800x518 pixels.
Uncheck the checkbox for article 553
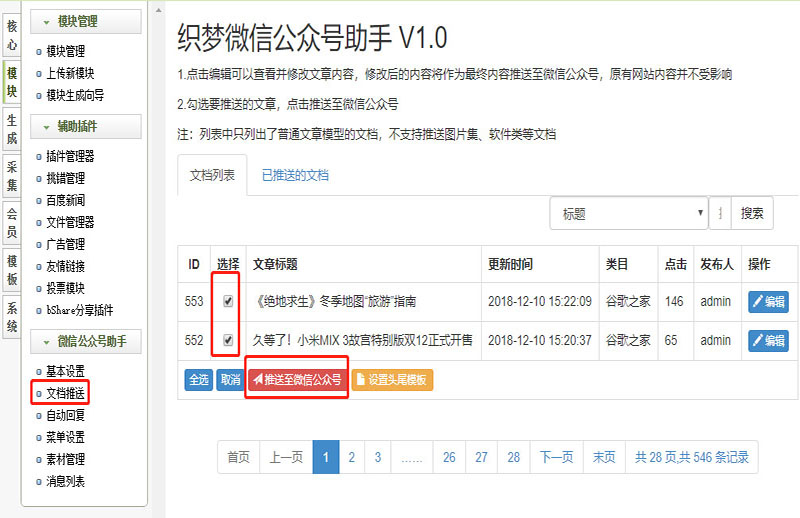(228, 301)
